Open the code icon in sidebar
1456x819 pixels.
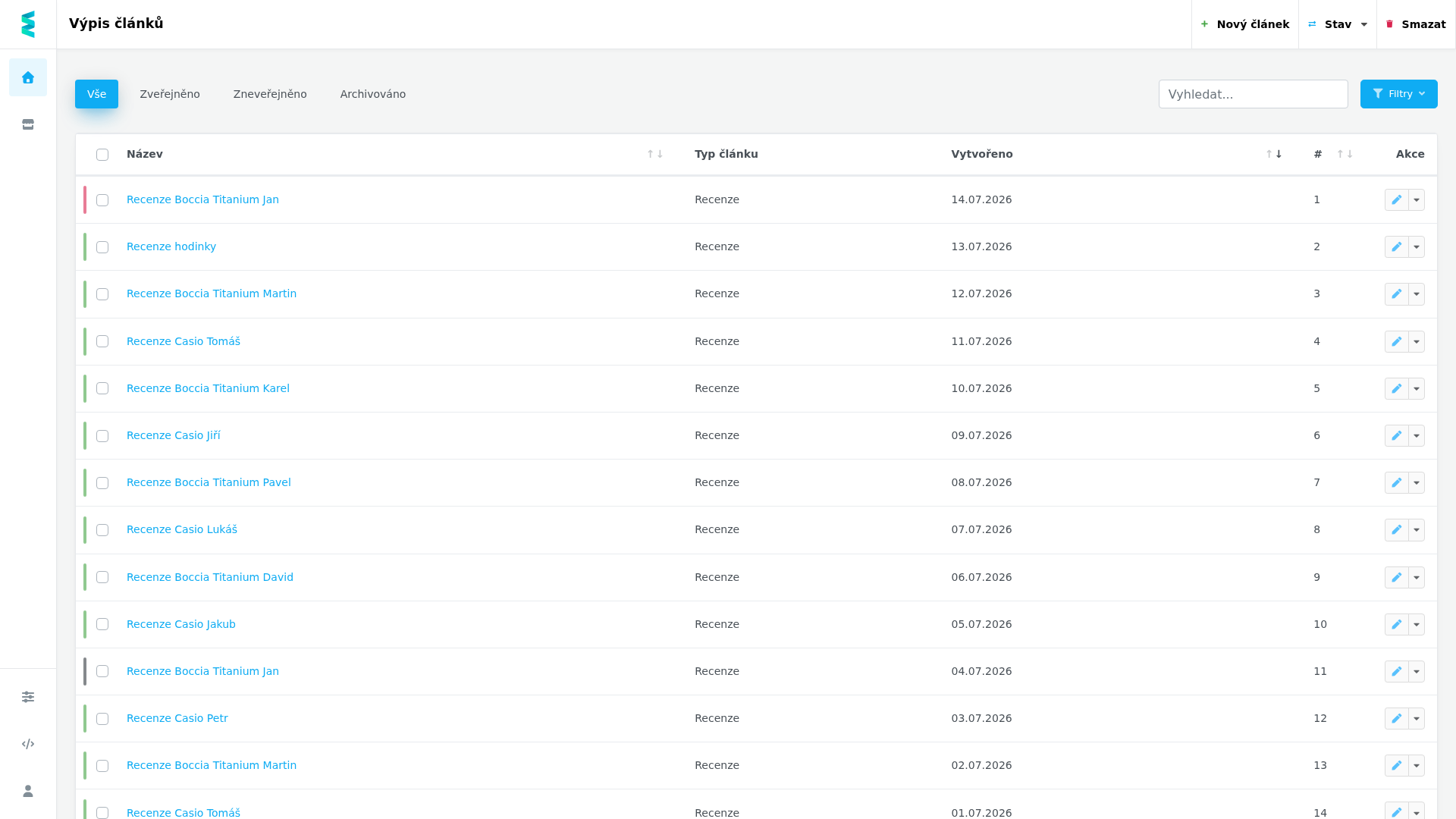(x=28, y=744)
